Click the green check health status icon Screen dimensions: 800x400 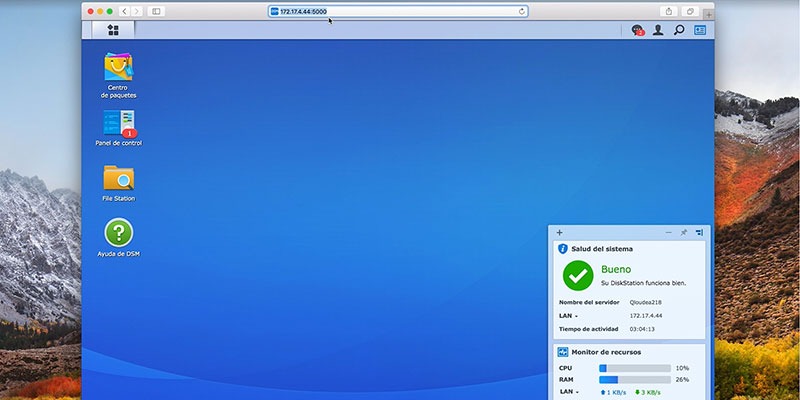click(x=578, y=276)
